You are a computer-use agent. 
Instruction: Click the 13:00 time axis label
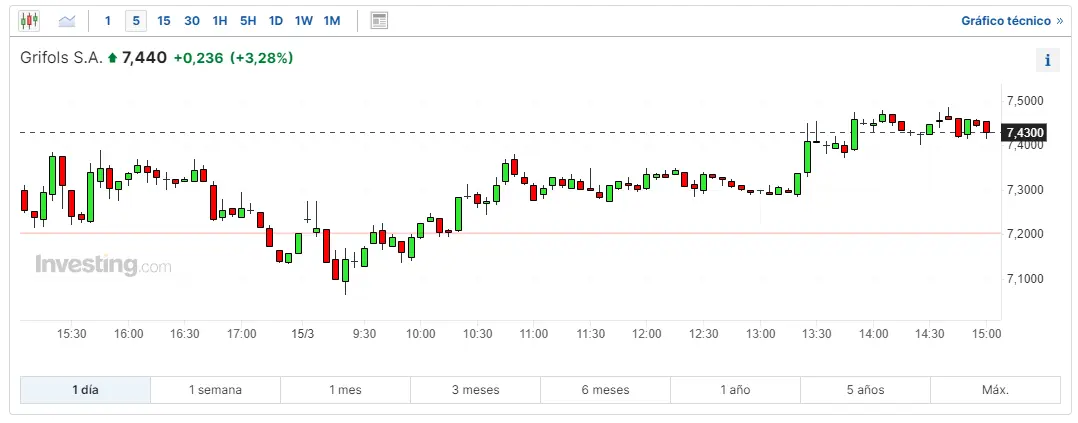pyautogui.click(x=760, y=334)
